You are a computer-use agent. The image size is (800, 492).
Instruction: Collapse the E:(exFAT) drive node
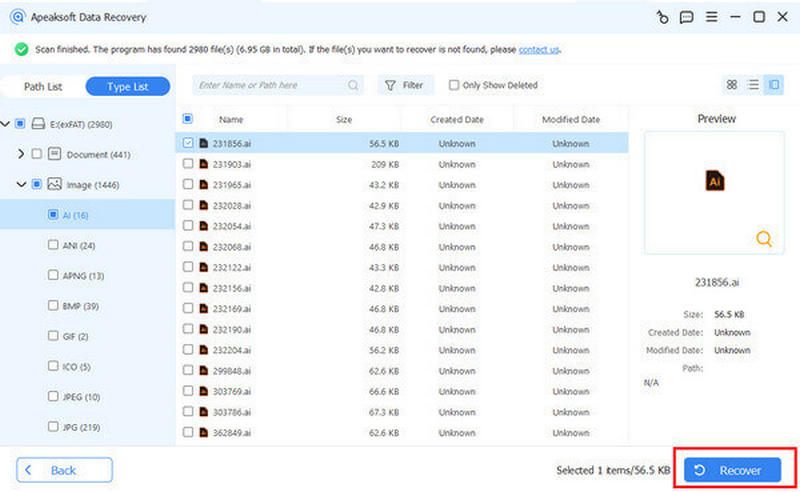pyautogui.click(x=6, y=124)
